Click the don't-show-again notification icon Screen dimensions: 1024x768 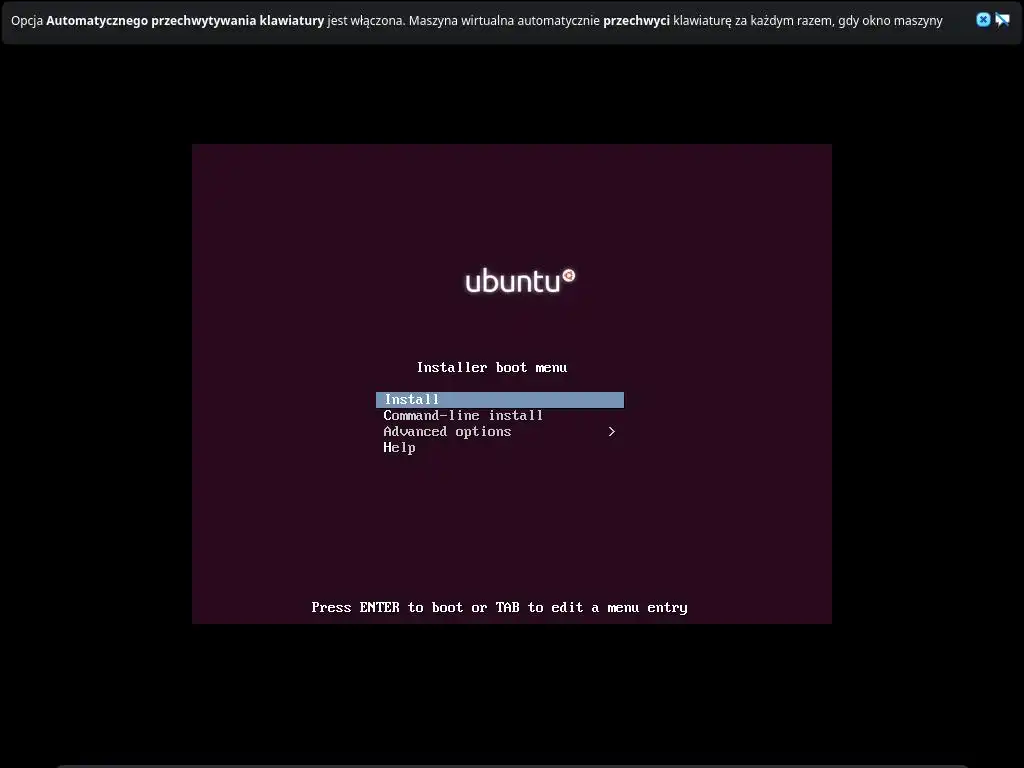pyautogui.click(x=1002, y=20)
